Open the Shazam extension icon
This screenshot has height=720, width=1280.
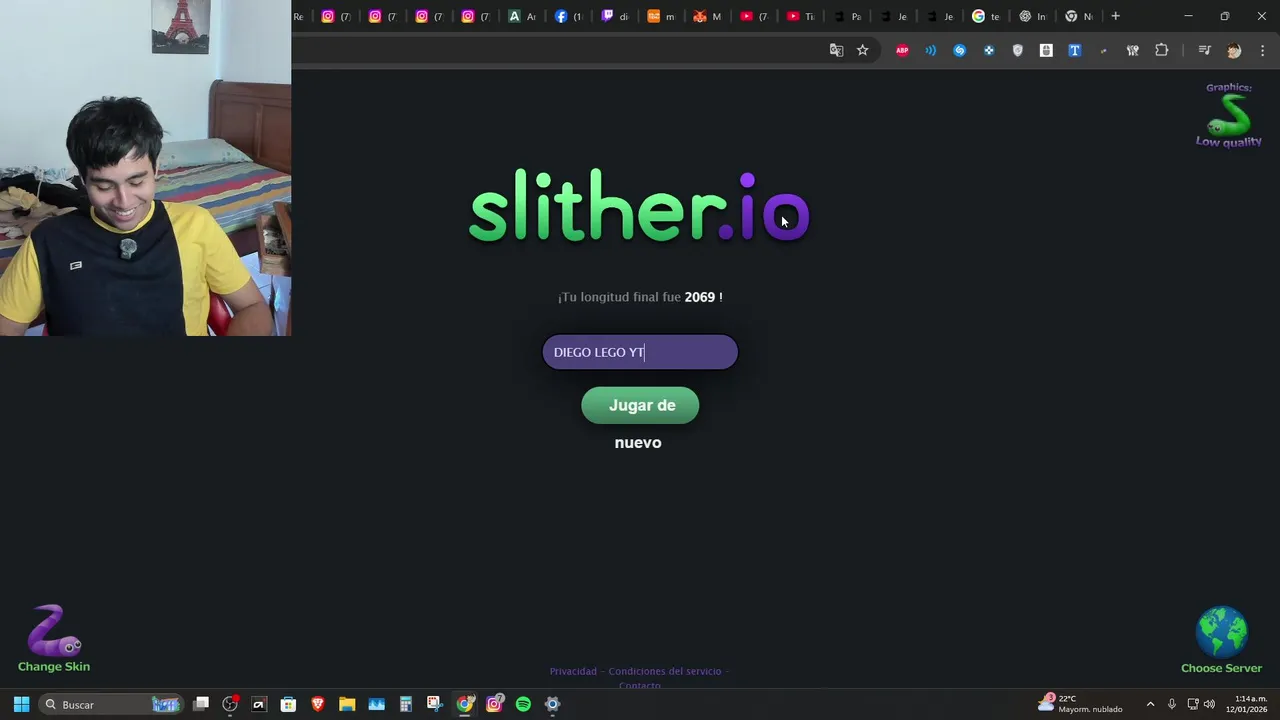960,50
